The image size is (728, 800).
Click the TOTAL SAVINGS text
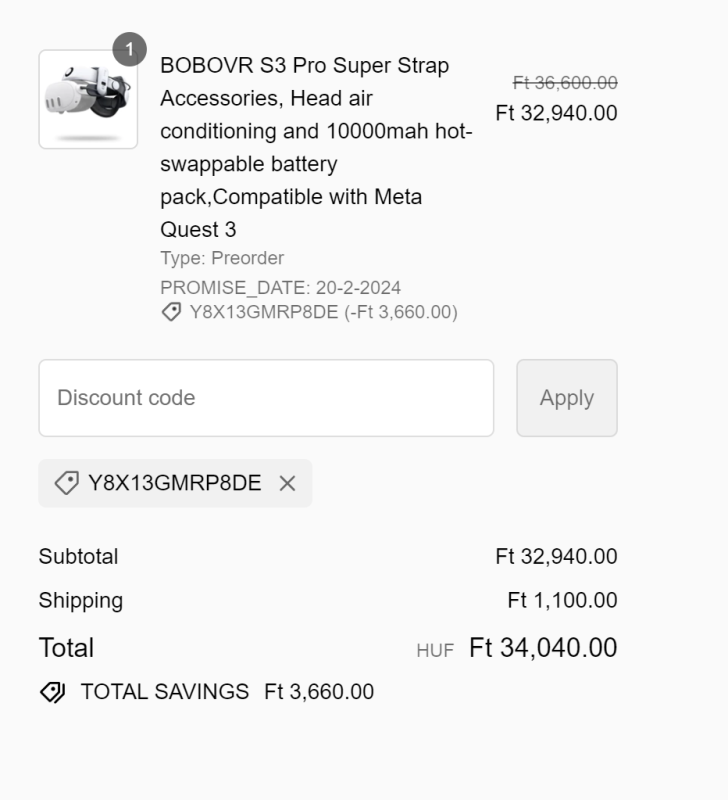[164, 692]
